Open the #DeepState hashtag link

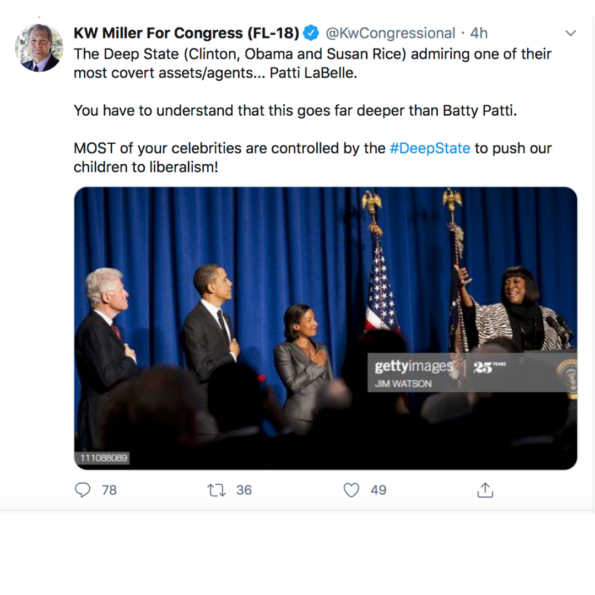pos(430,148)
